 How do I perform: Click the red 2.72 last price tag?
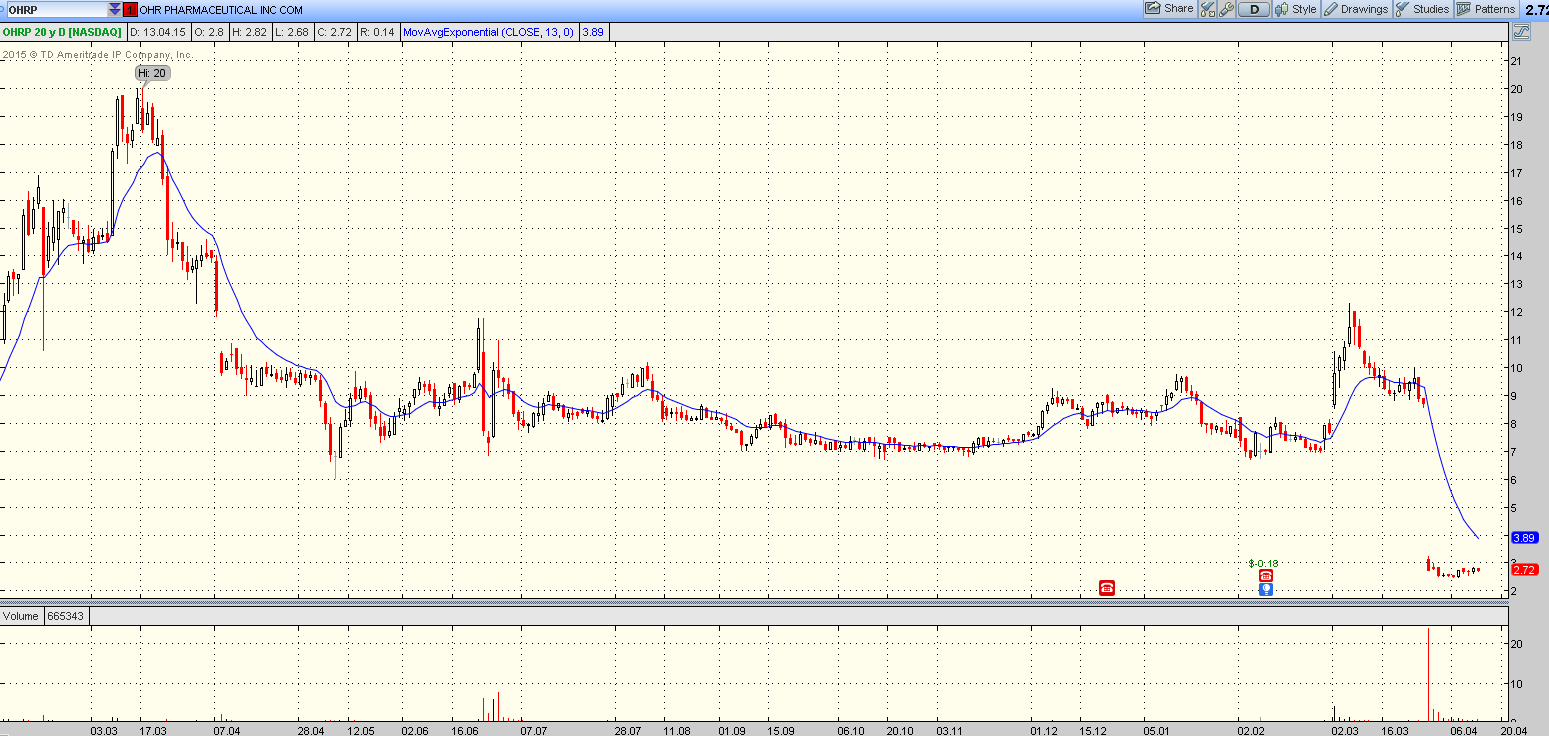coord(1525,570)
